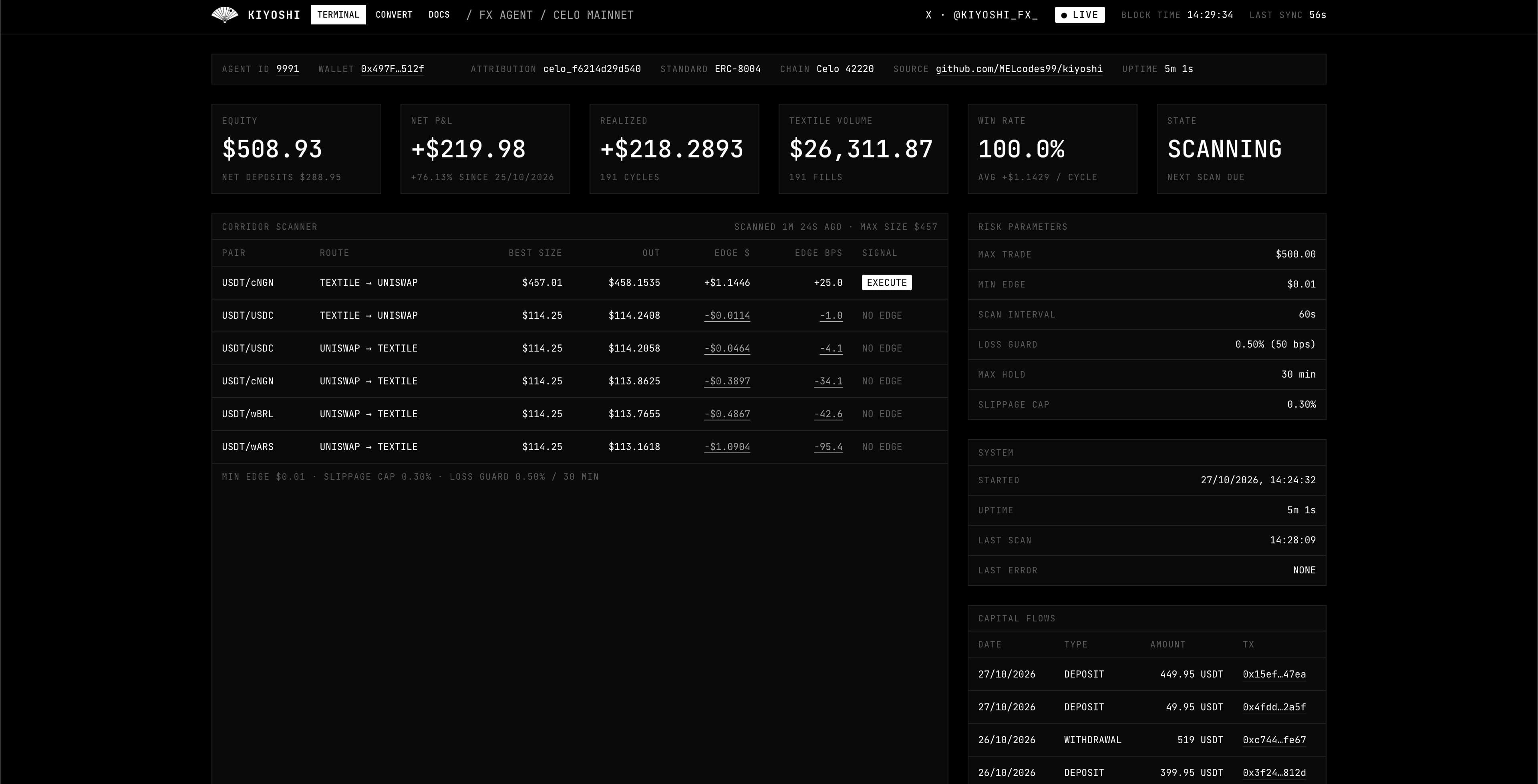Click the LAST ERROR NONE value
This screenshot has width=1538, height=784.
pos(1304,570)
